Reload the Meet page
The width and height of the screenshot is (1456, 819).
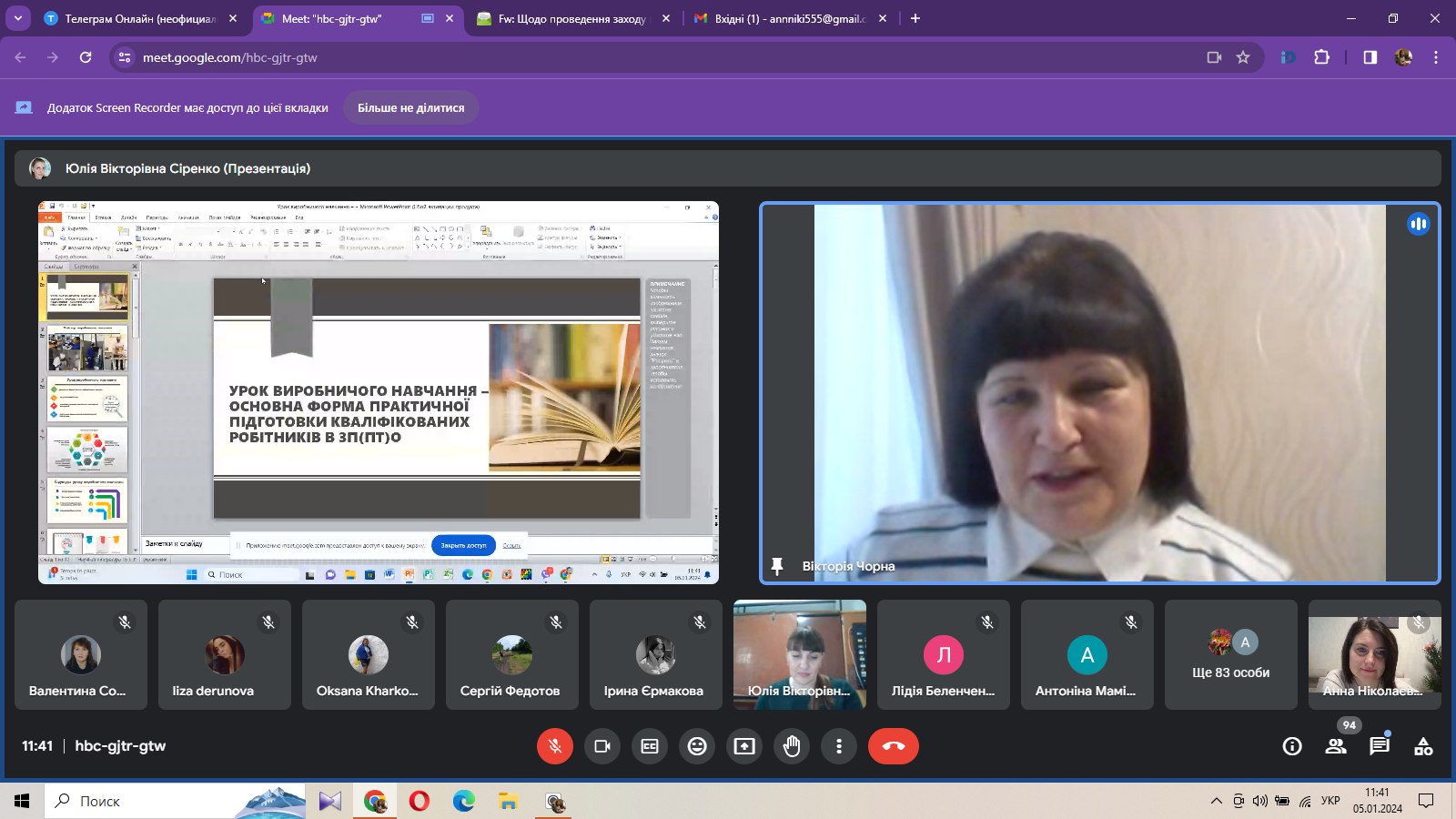click(x=86, y=57)
